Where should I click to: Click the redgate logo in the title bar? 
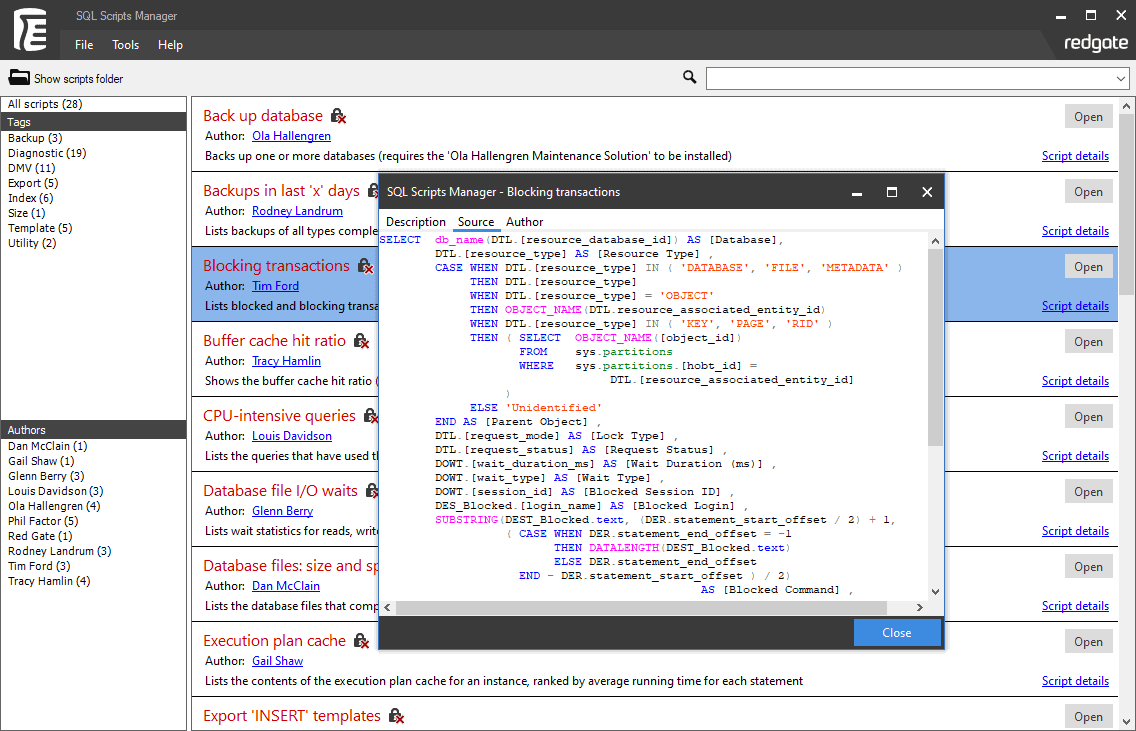pyautogui.click(x=1095, y=43)
